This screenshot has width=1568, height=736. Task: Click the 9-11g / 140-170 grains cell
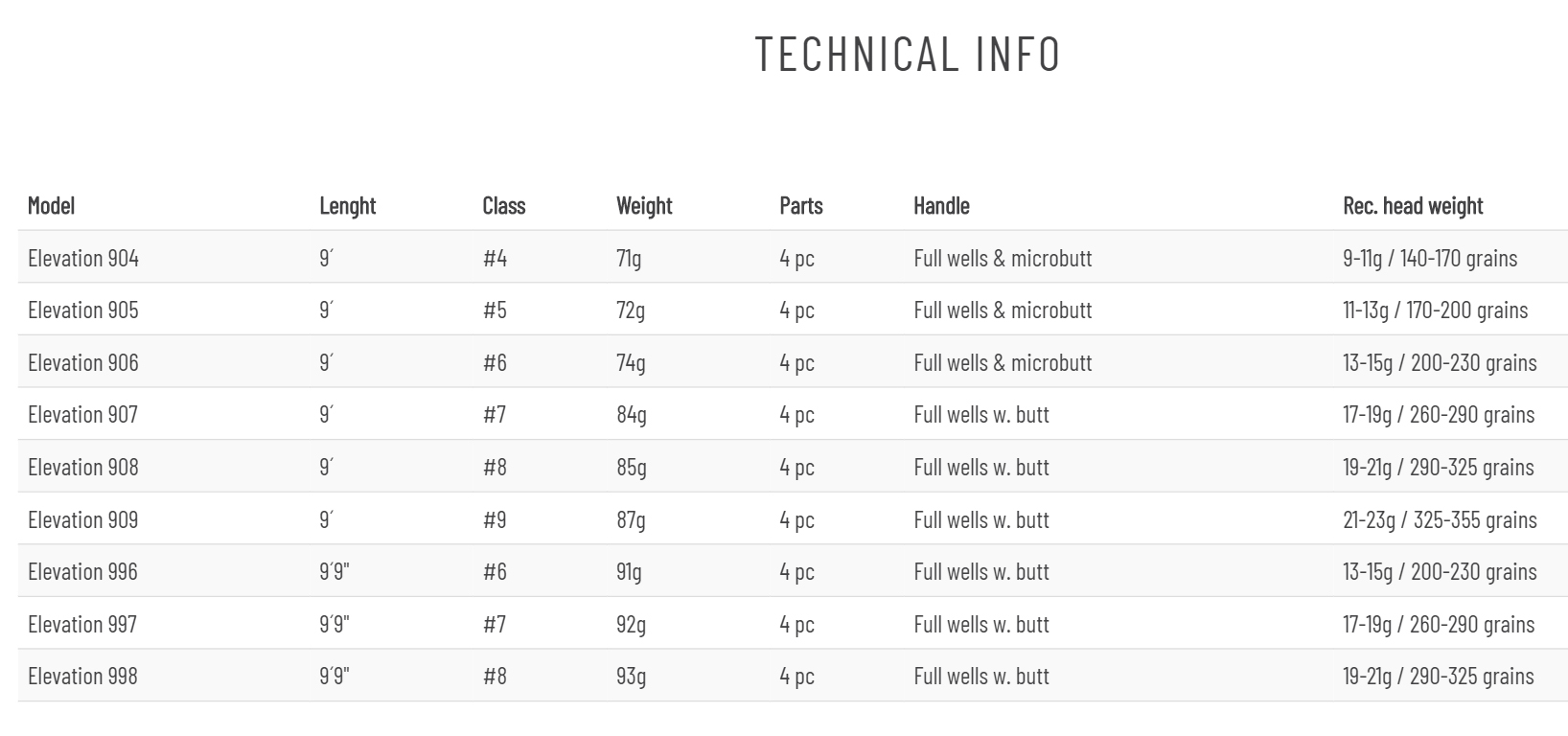1429,258
